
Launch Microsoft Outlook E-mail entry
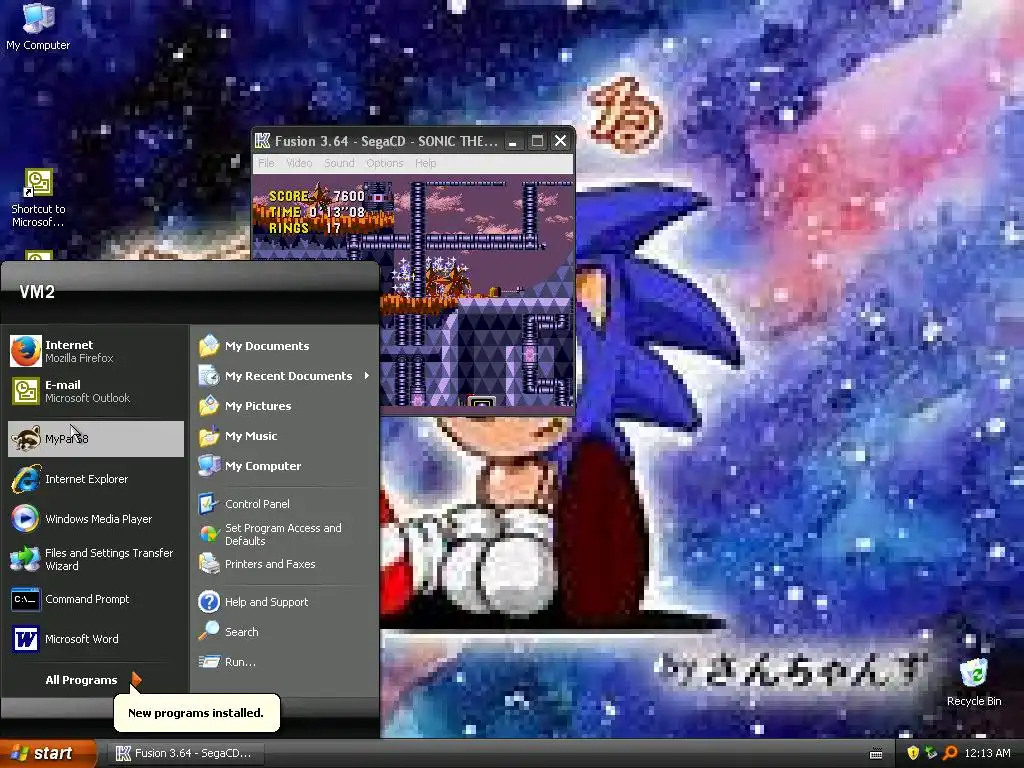click(x=95, y=391)
